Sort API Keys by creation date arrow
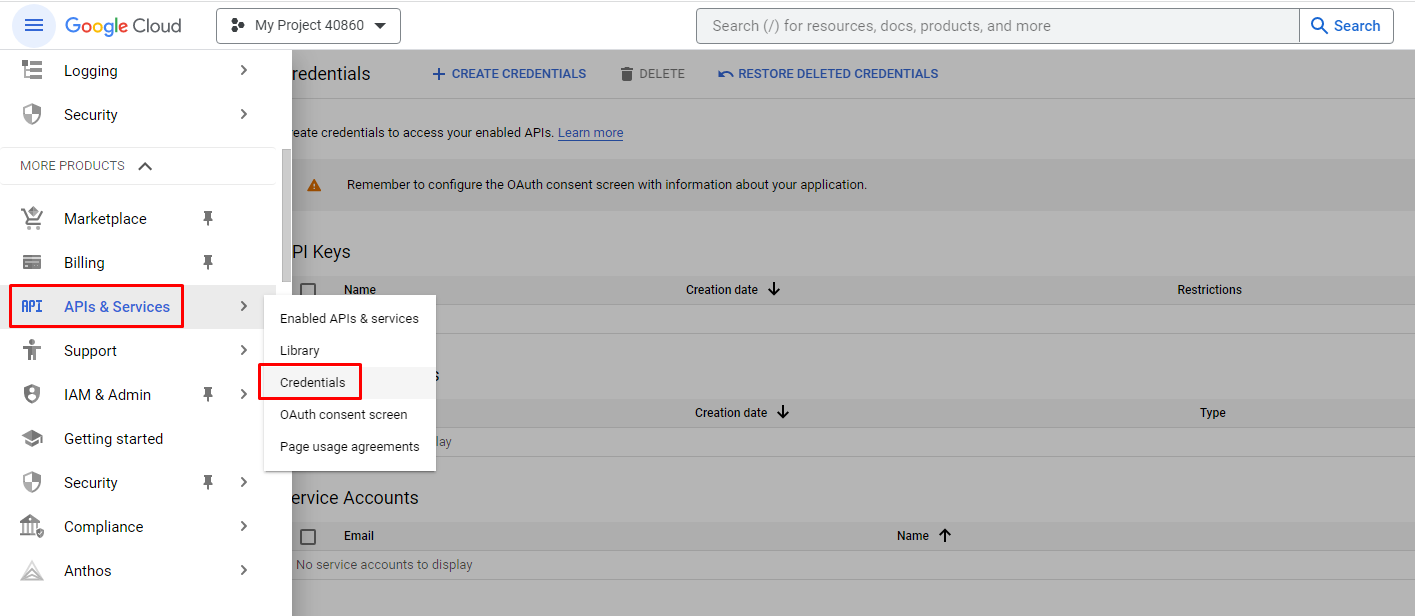 774,289
